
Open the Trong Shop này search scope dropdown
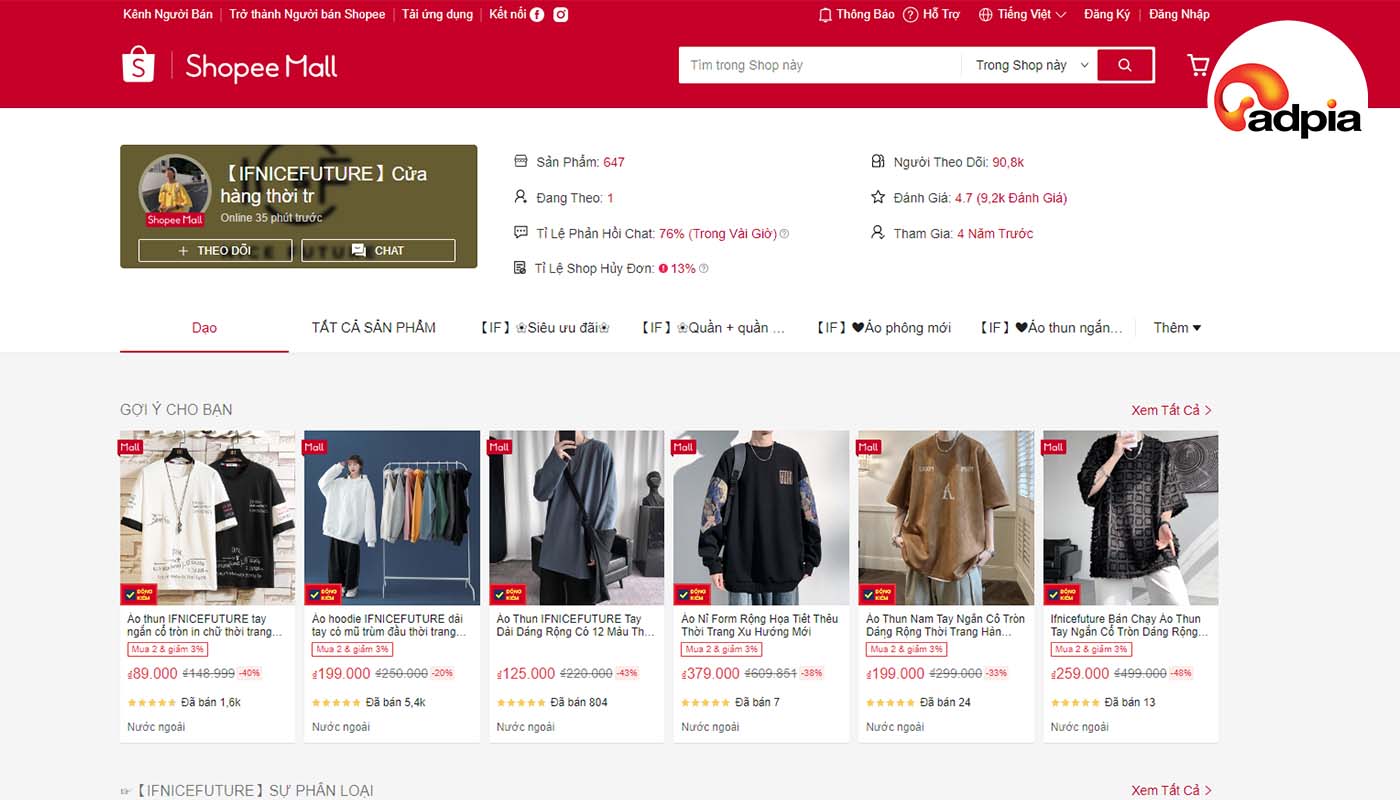coord(1032,65)
